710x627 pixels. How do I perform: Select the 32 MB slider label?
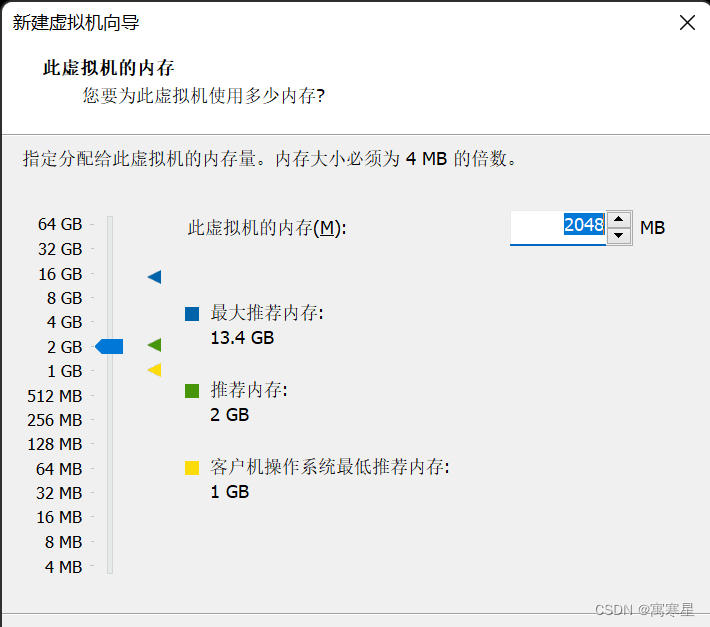[x=59, y=493]
